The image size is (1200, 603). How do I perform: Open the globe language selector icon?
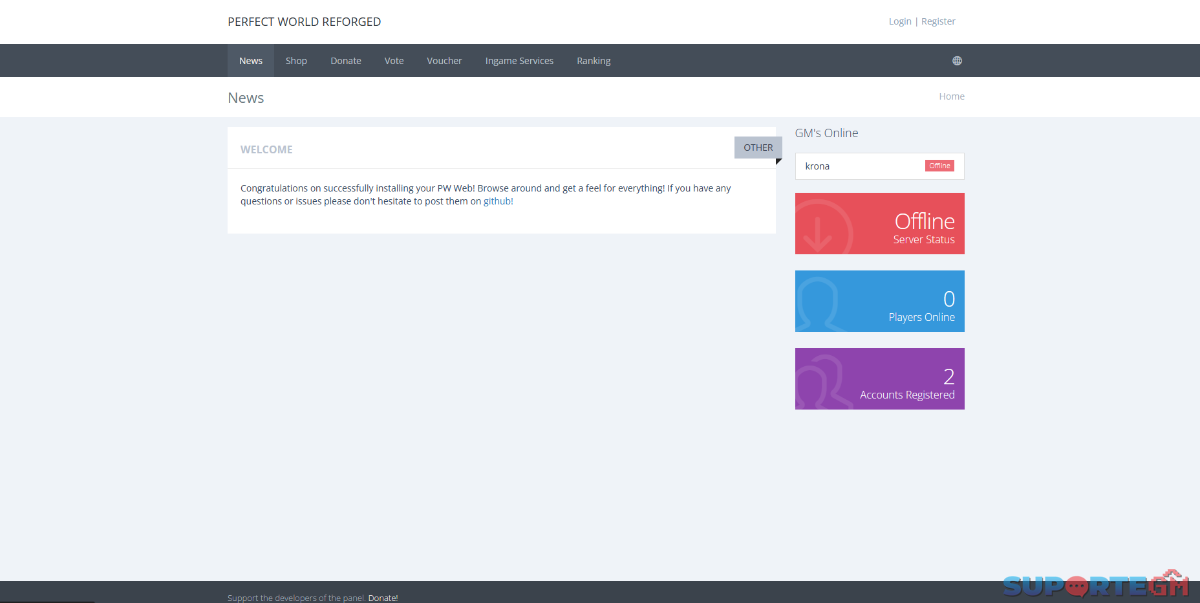[957, 61]
